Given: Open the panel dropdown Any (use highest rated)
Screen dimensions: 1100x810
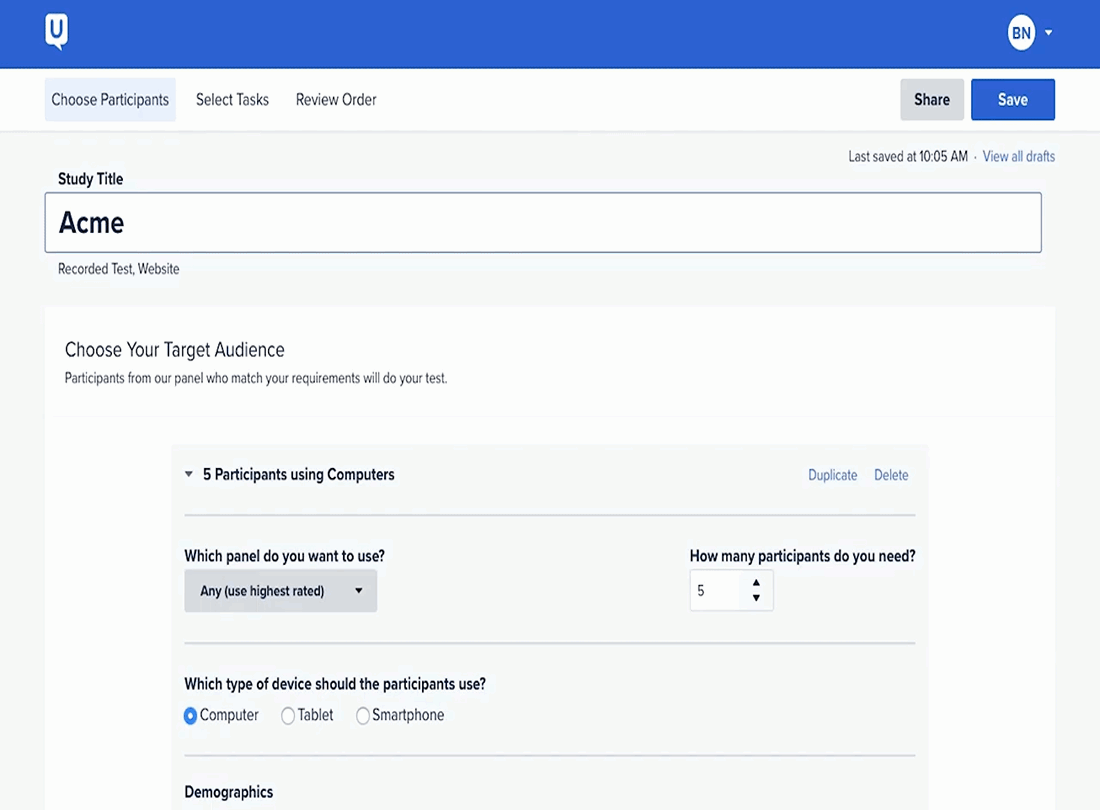Looking at the screenshot, I should (281, 590).
